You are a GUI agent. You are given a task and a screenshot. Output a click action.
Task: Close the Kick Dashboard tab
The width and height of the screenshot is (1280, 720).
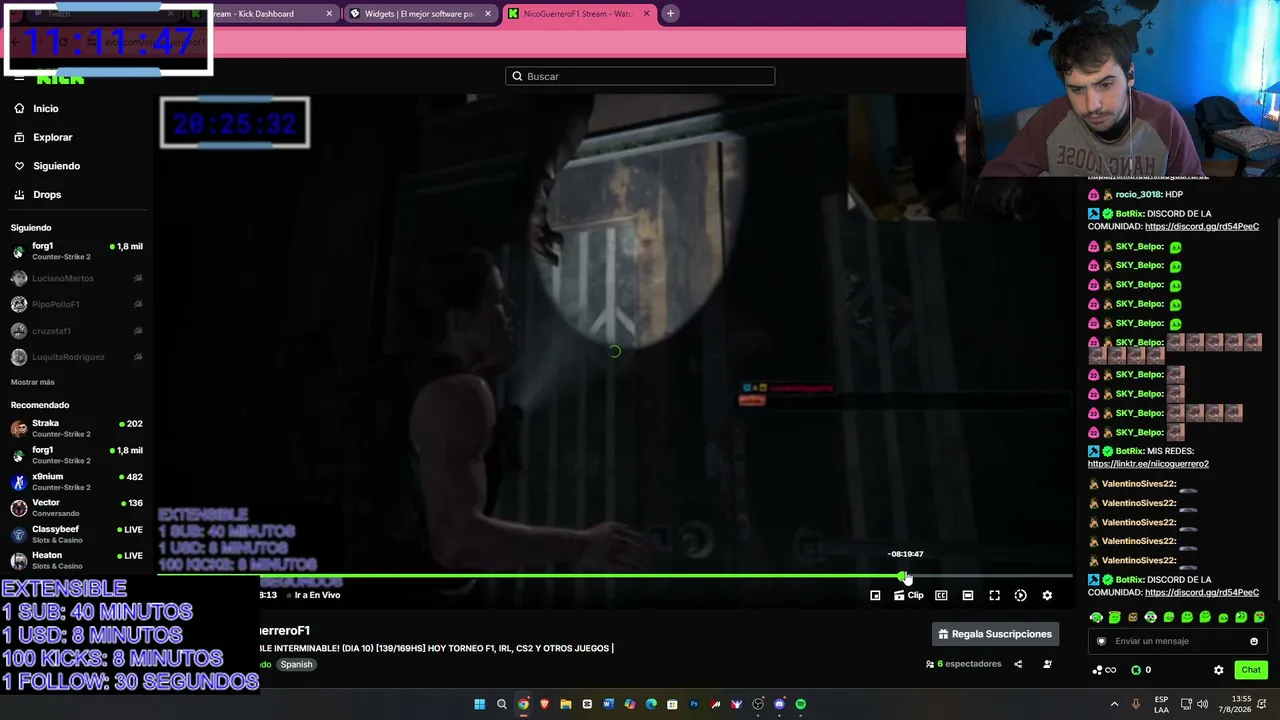(329, 14)
